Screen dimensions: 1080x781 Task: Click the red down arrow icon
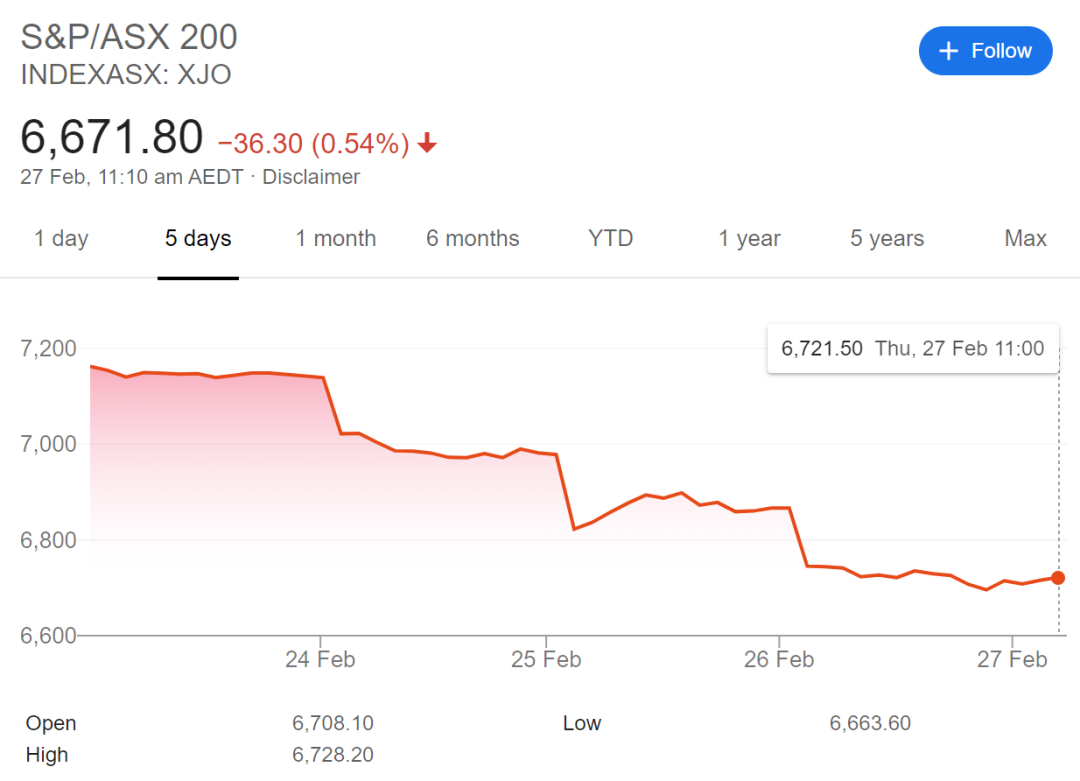pos(427,144)
